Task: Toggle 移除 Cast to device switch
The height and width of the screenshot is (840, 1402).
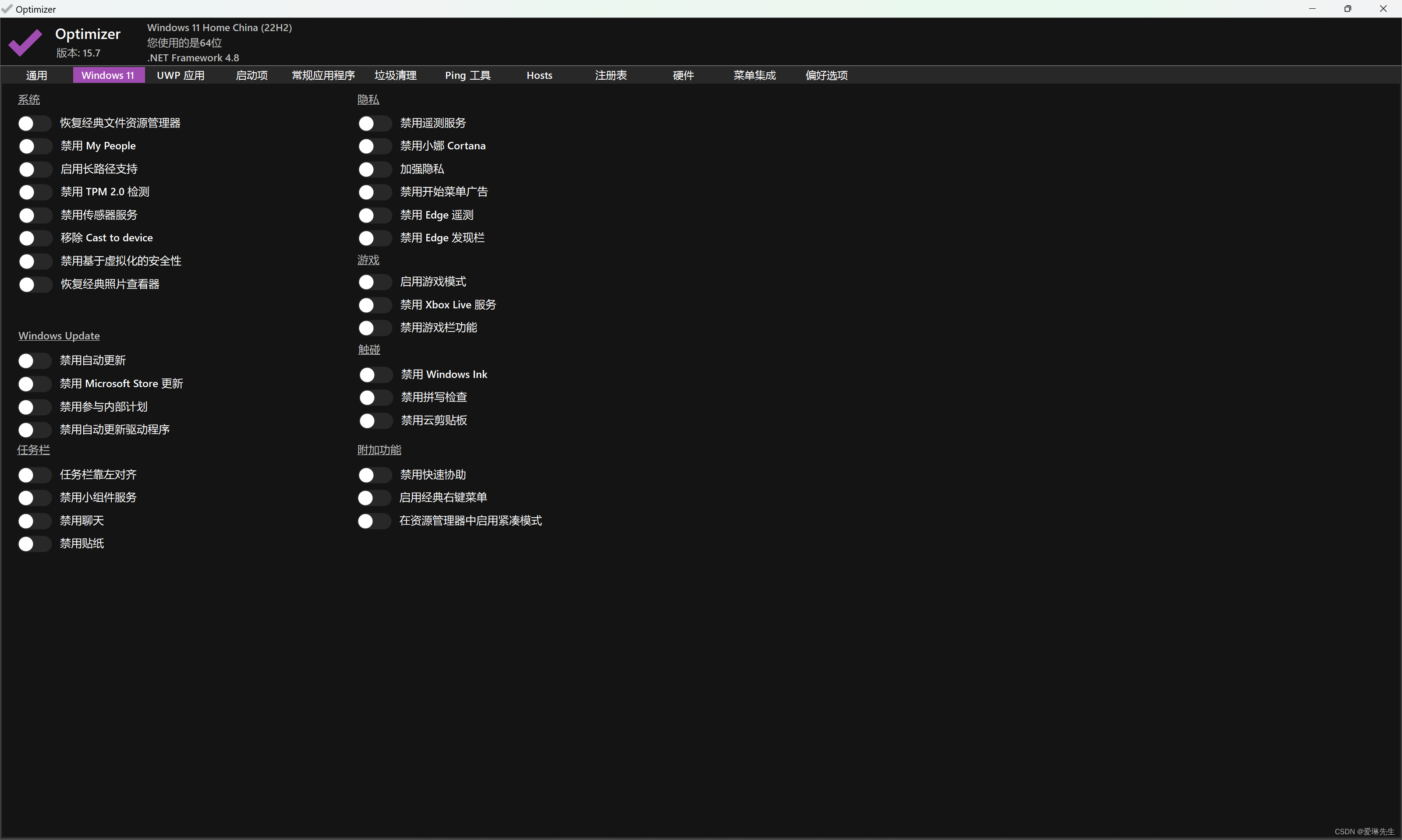Action: [x=35, y=238]
